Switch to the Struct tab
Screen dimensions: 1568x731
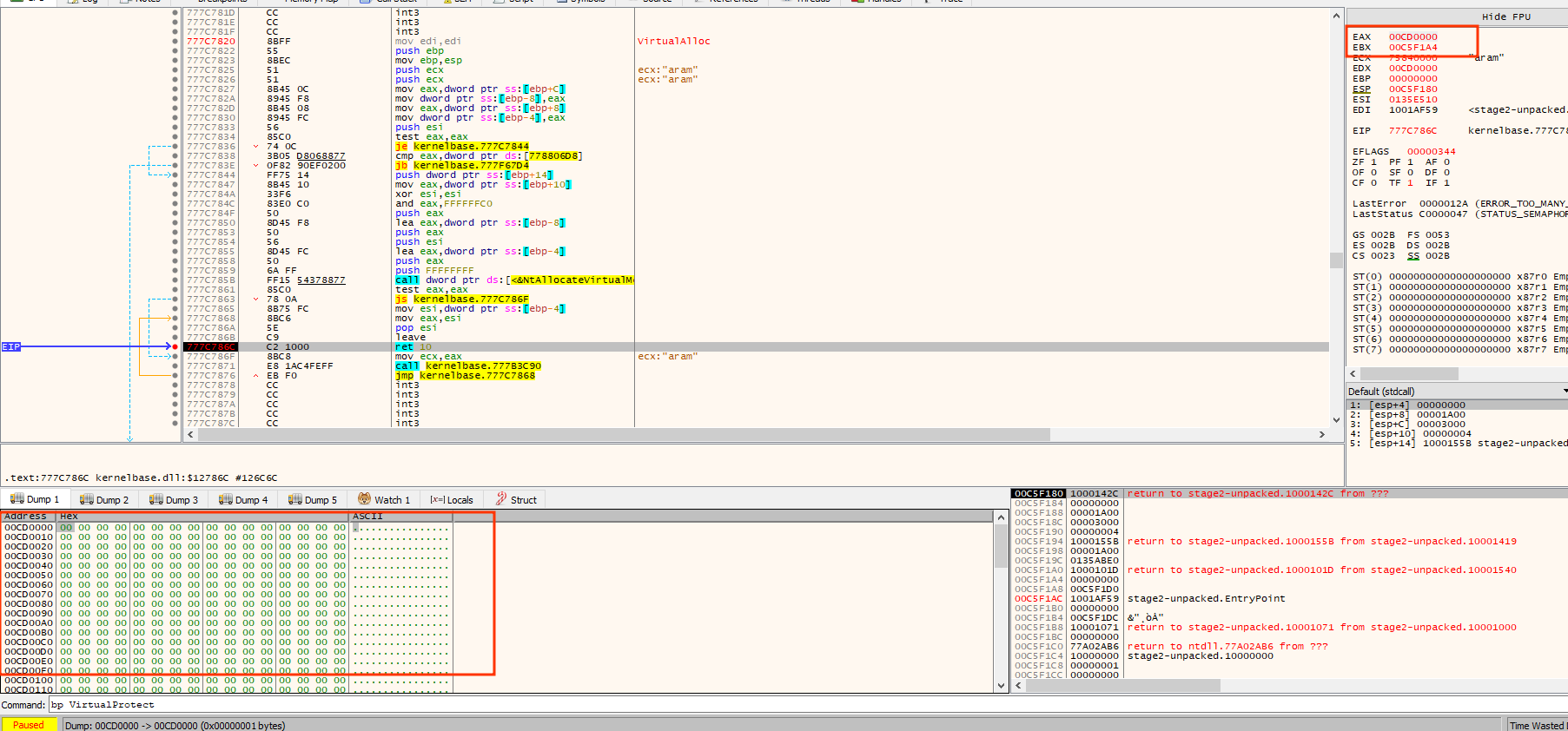point(522,500)
